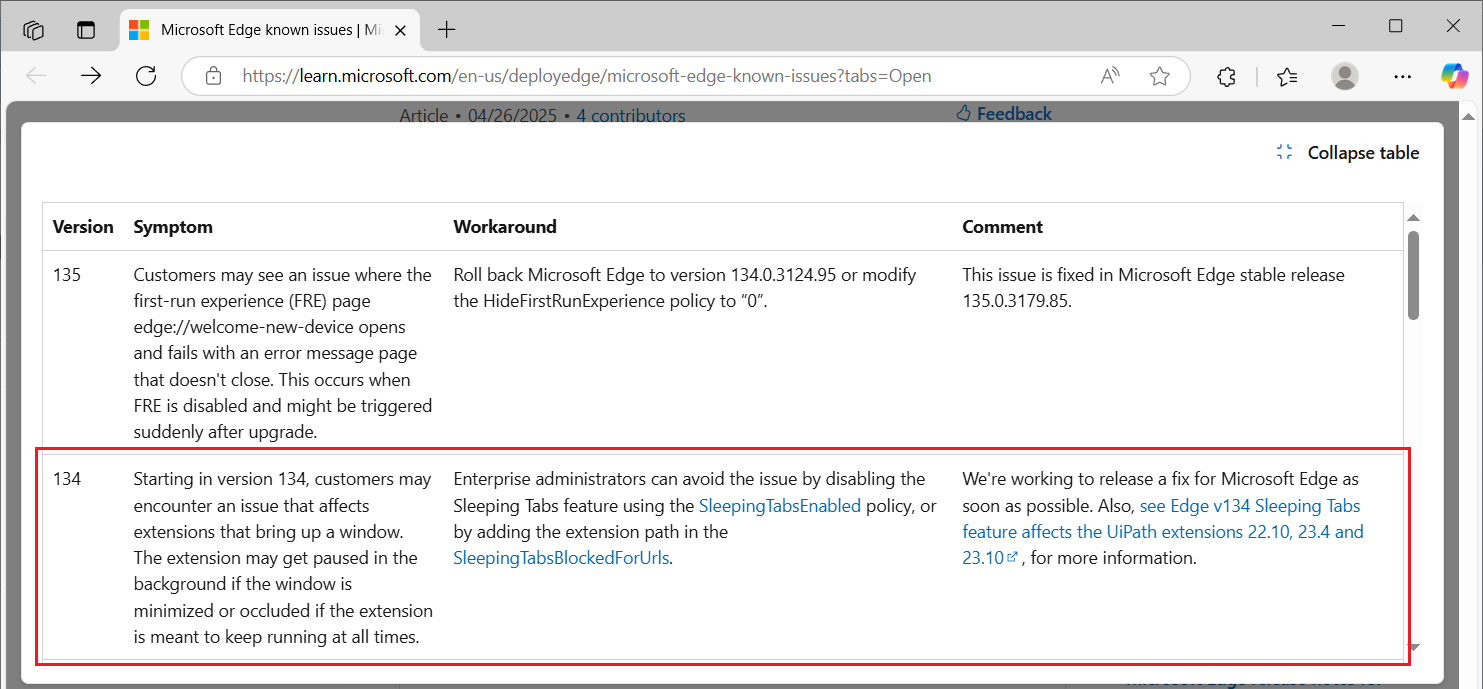This screenshot has height=689, width=1483.
Task: Click the Collapse table button
Action: click(x=1348, y=153)
